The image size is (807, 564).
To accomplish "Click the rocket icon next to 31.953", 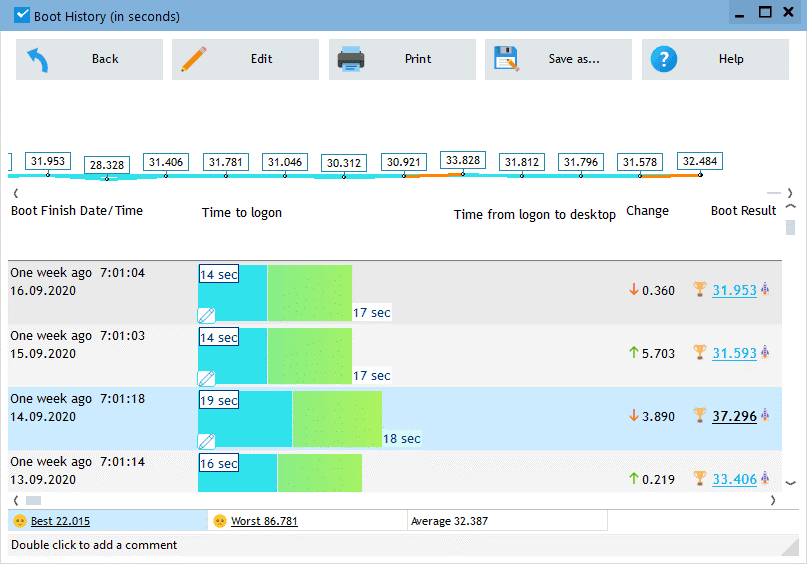I will click(765, 289).
